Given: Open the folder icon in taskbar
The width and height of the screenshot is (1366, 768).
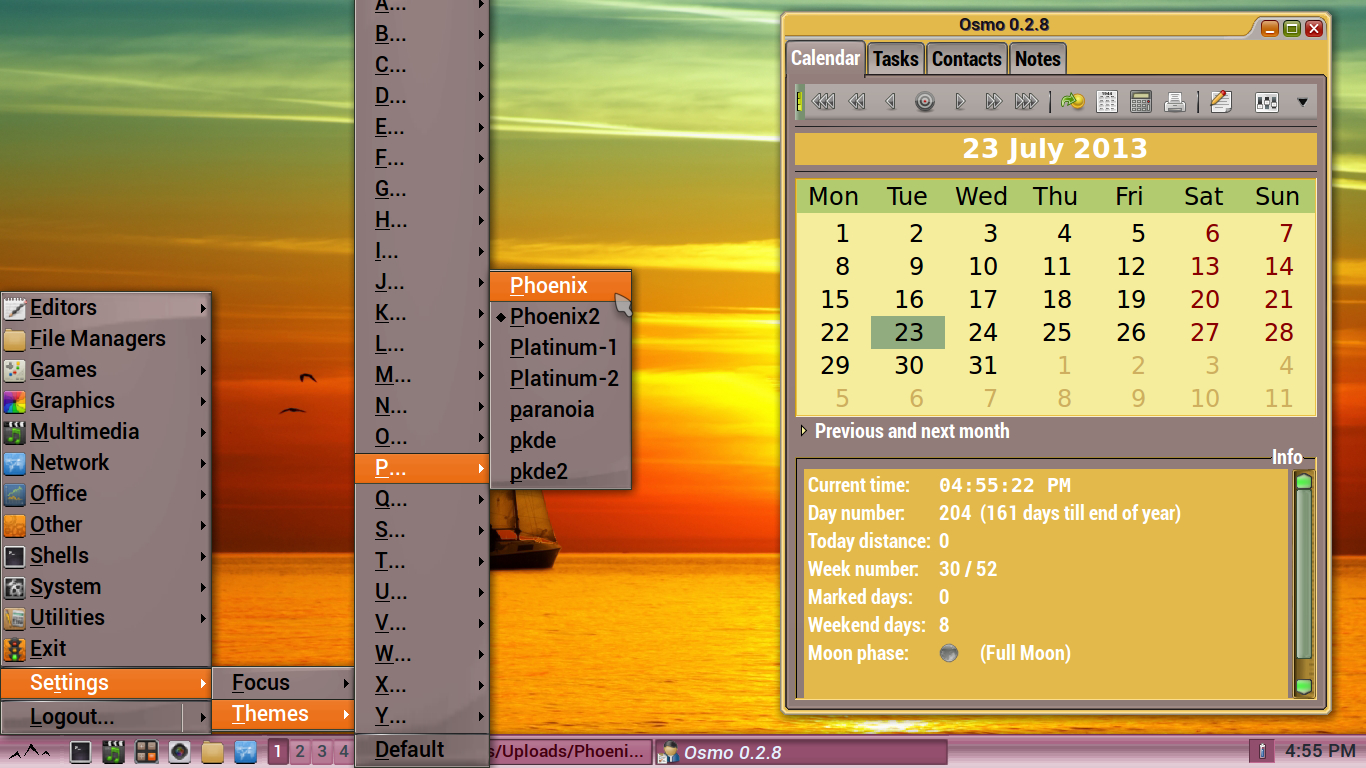Looking at the screenshot, I should click(212, 752).
